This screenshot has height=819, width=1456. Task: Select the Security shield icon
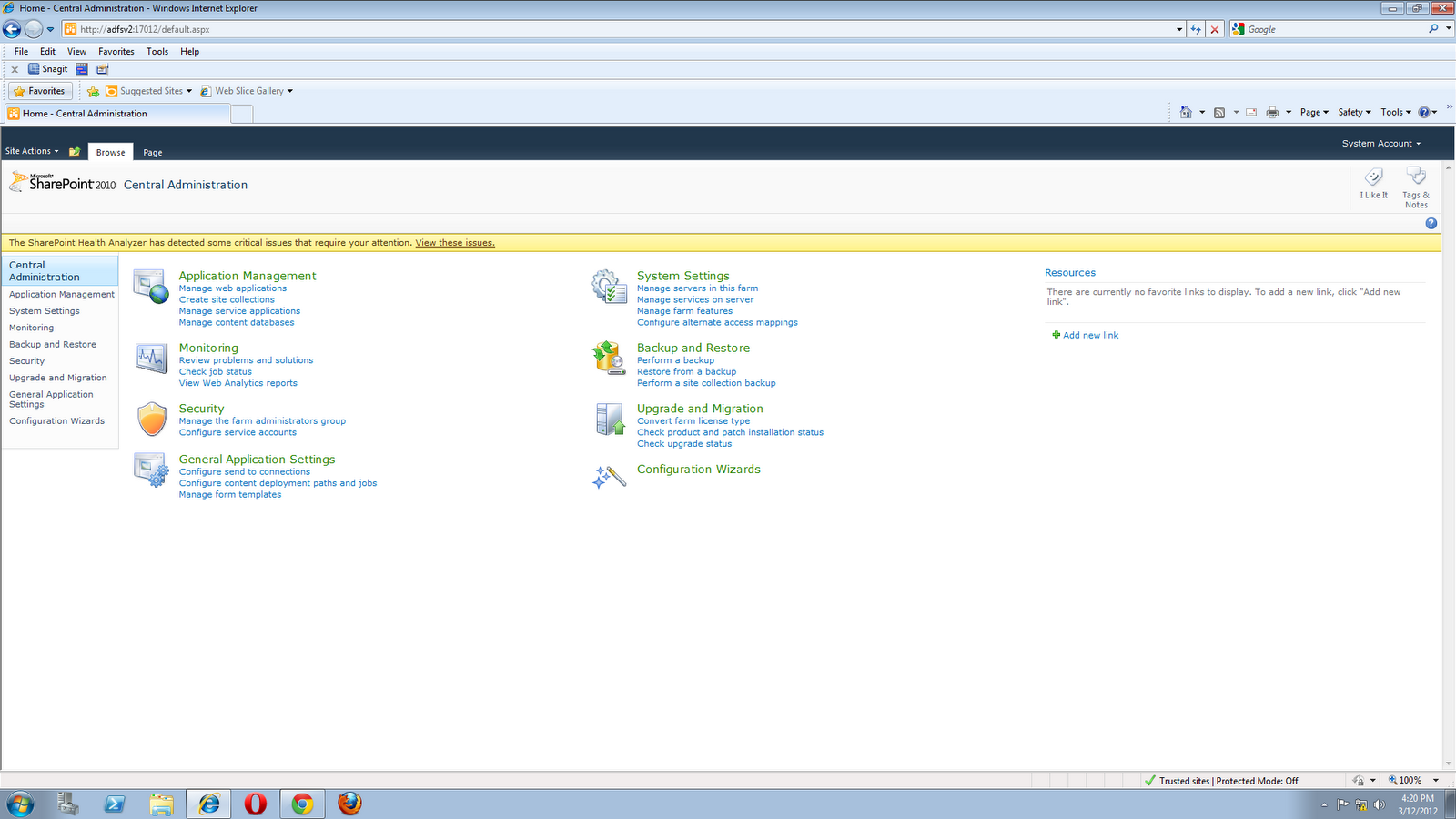point(151,419)
